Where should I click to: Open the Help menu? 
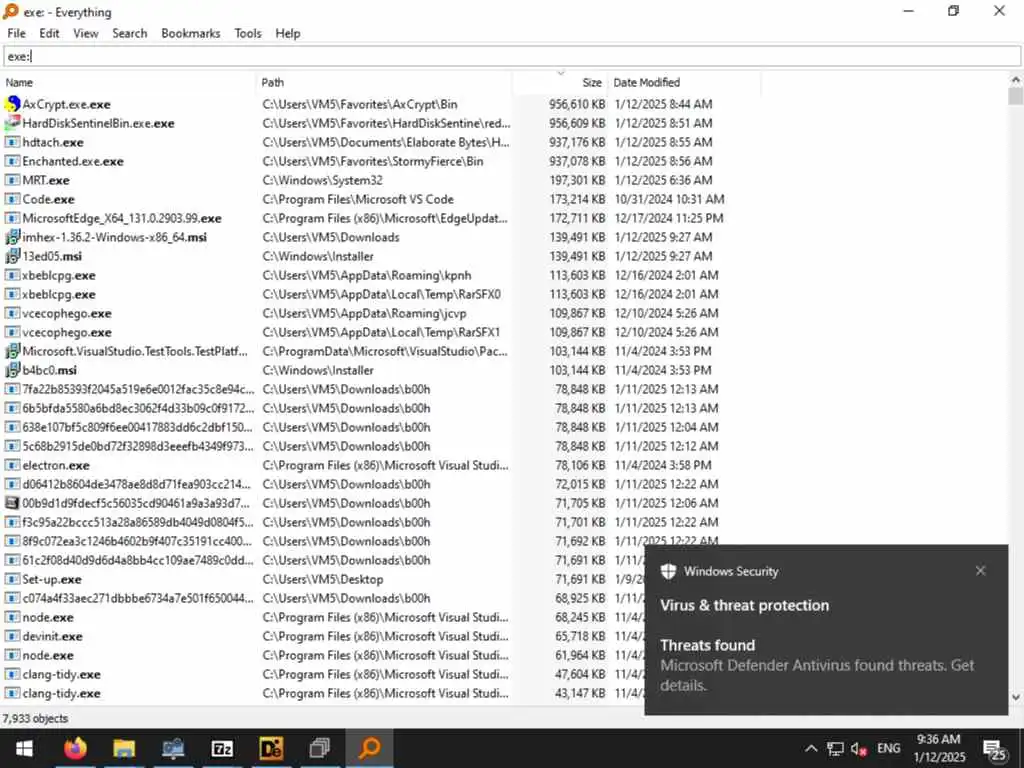[x=287, y=33]
